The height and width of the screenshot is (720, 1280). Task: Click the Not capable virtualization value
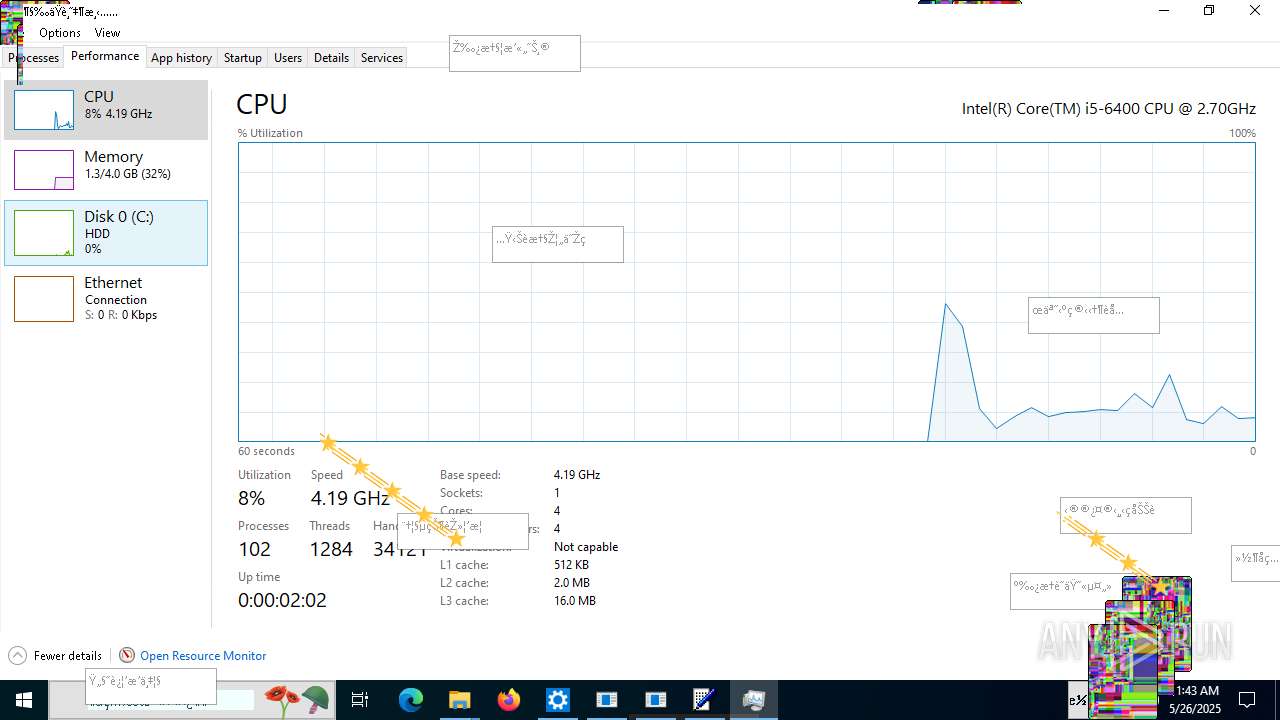586,547
